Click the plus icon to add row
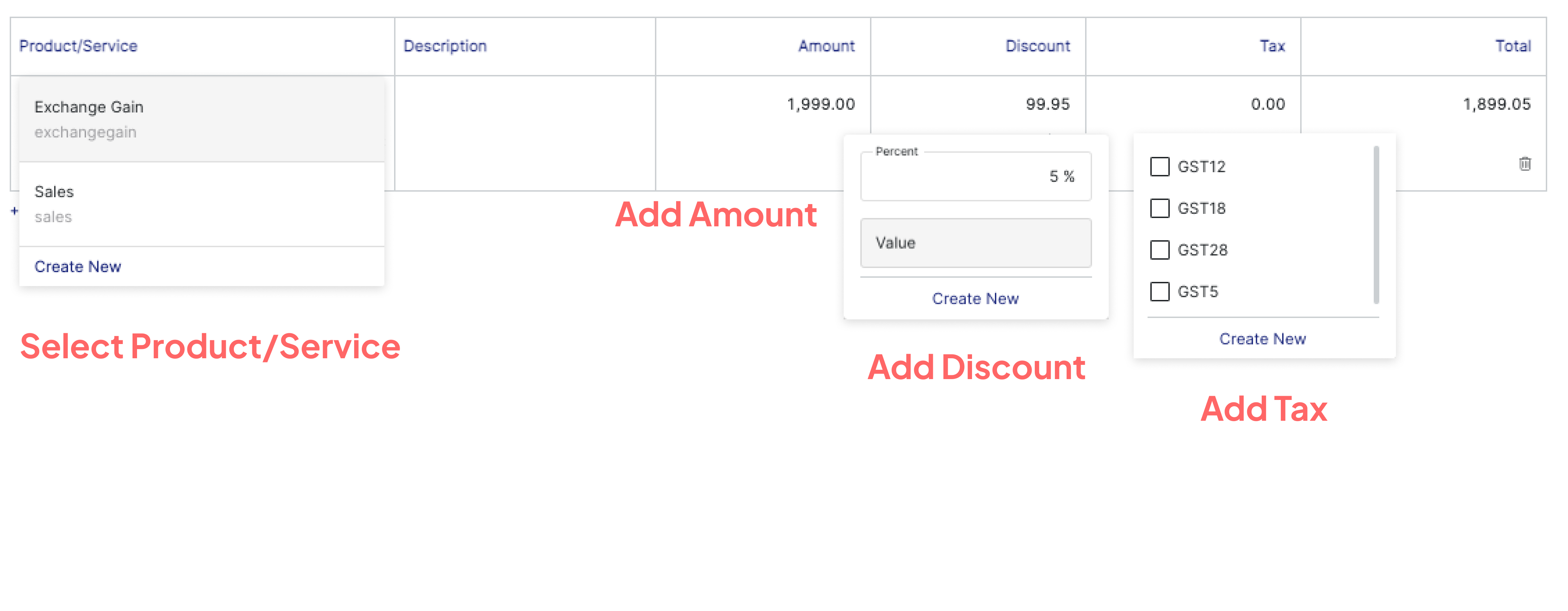The width and height of the screenshot is (1568, 611). 15,211
